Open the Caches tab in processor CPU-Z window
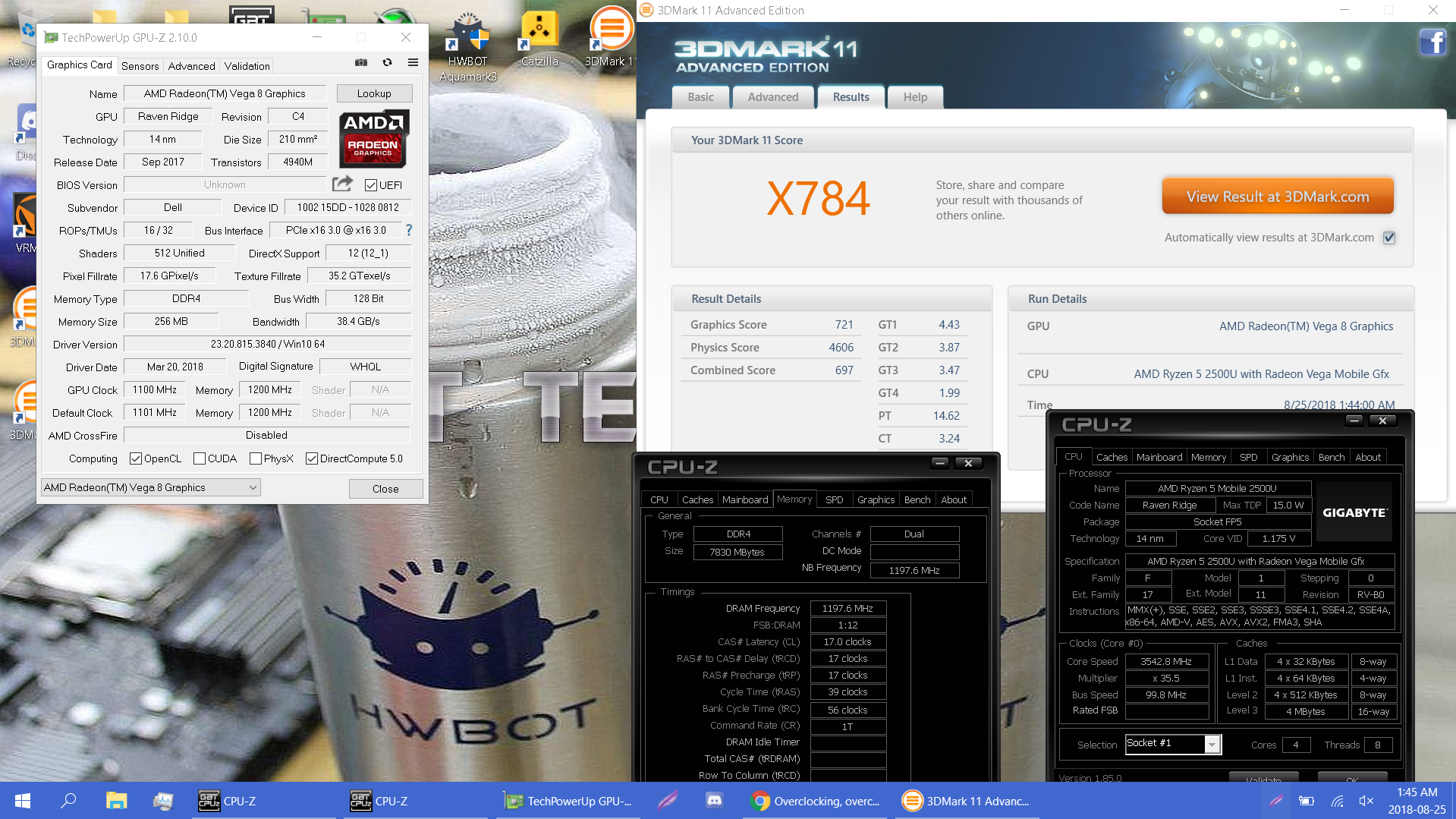Screen dimensions: 1456x819 pos(1112,457)
